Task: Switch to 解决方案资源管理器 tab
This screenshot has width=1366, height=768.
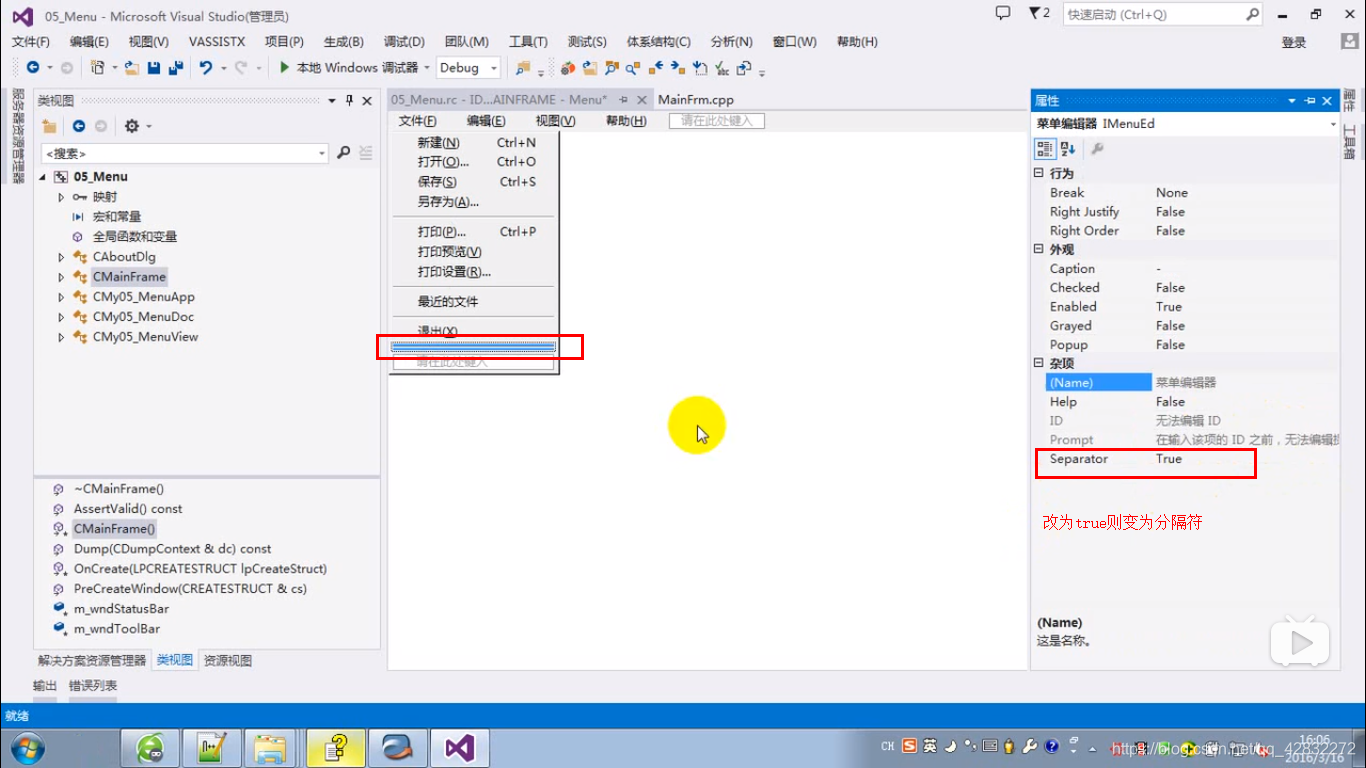Action: click(x=91, y=661)
